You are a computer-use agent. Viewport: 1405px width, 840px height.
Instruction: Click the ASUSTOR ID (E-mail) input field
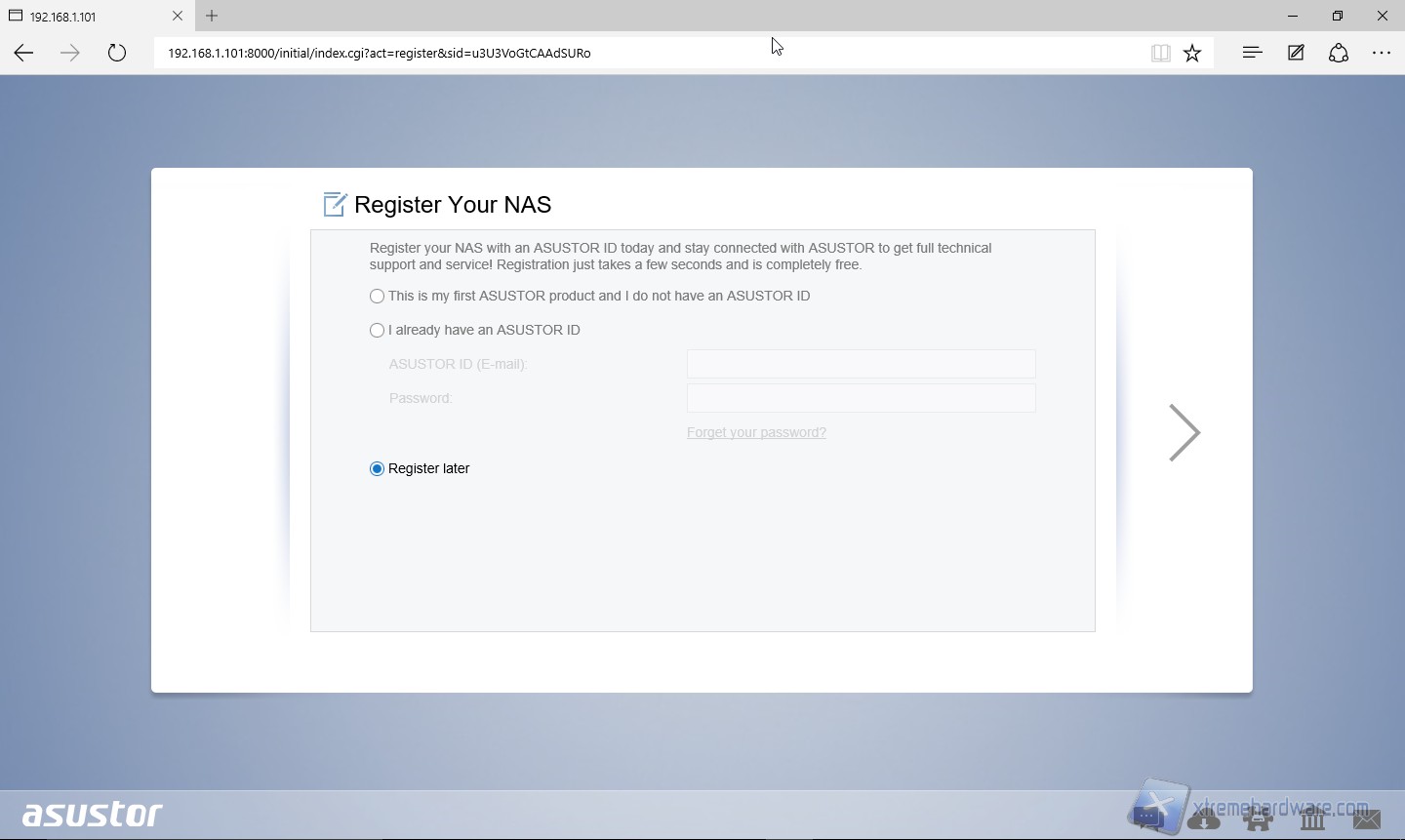(861, 364)
